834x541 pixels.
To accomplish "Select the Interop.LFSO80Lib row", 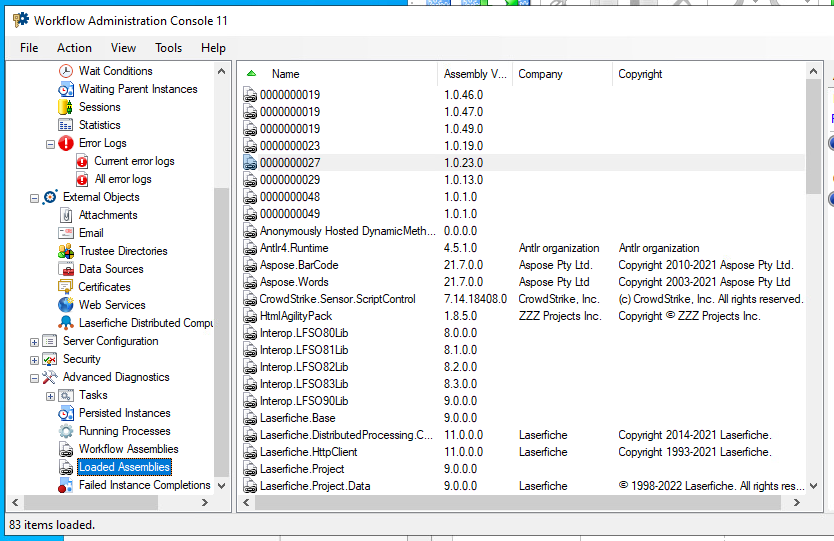I will click(523, 333).
